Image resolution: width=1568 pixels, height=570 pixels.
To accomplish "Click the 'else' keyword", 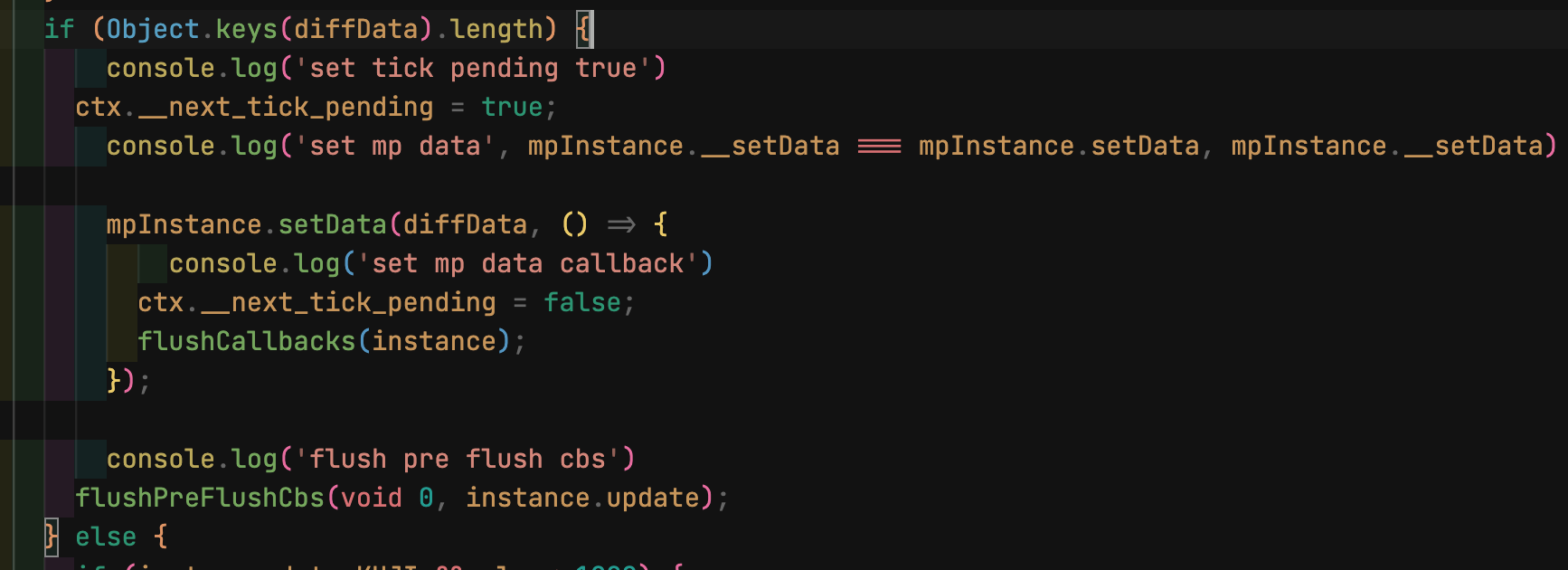I will [106, 537].
